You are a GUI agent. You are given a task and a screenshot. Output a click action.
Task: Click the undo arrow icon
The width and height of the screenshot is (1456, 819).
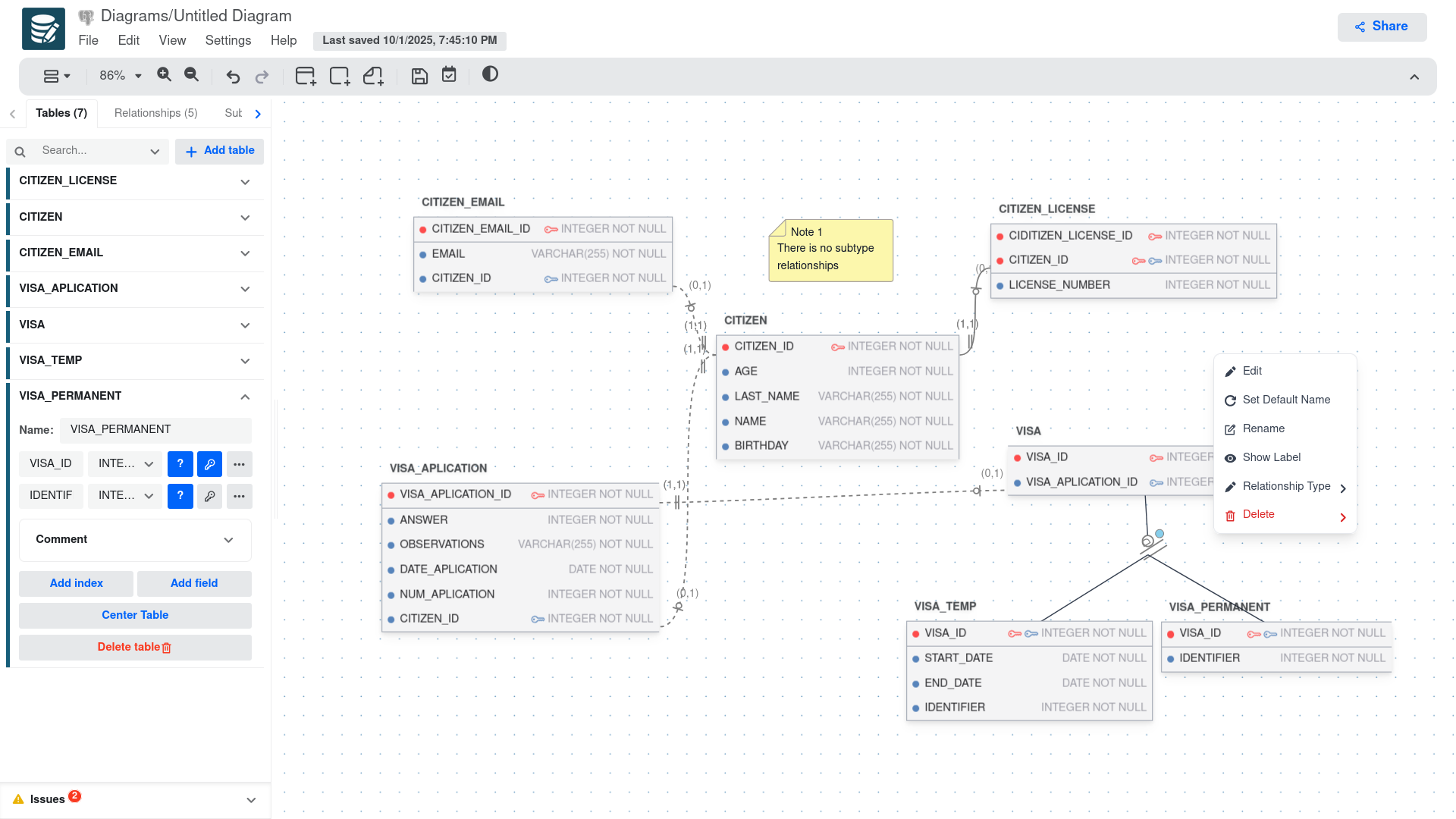click(233, 77)
